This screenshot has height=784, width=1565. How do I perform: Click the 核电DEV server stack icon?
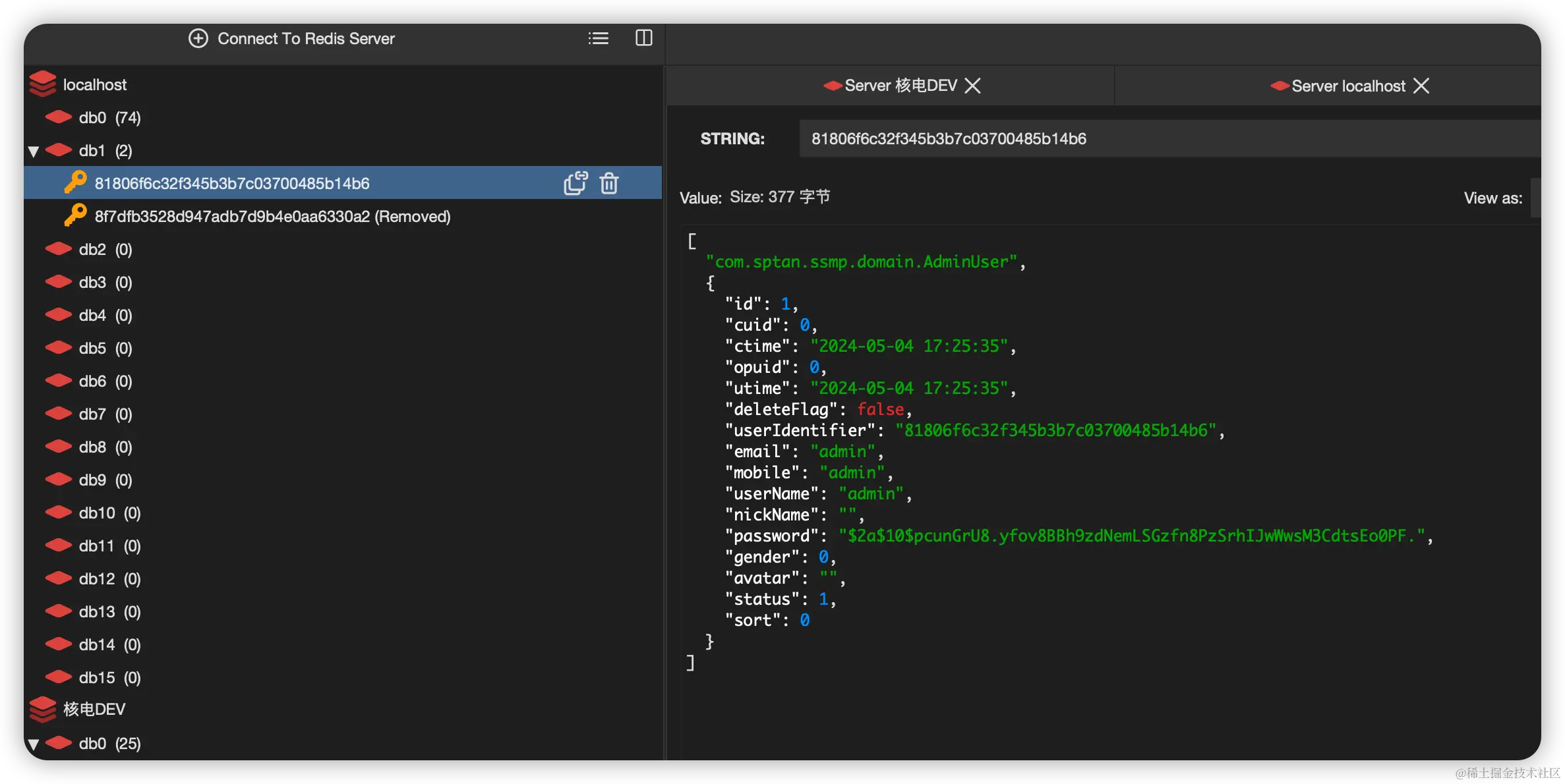coord(43,709)
